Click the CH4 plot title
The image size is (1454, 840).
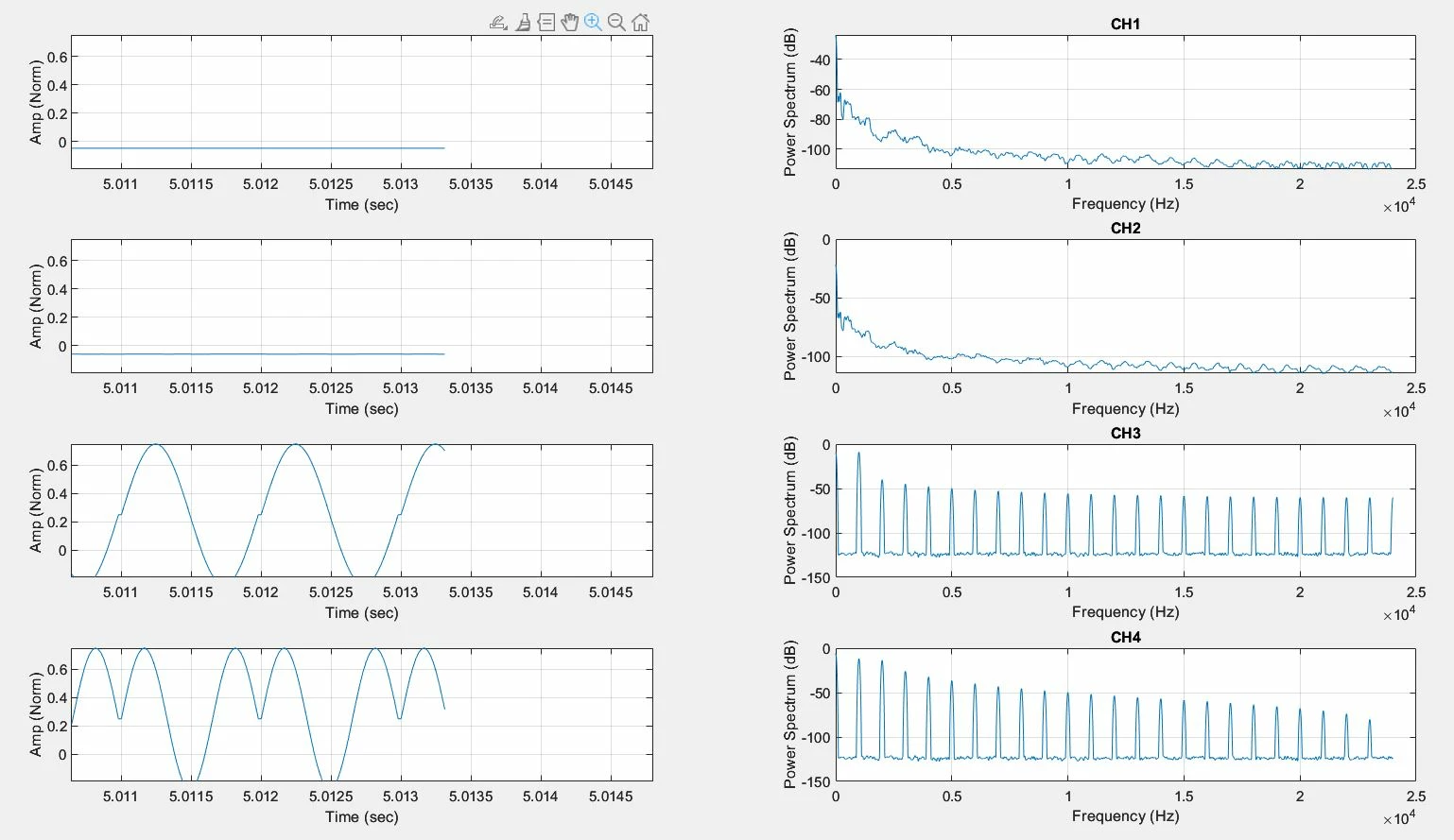pos(1125,637)
